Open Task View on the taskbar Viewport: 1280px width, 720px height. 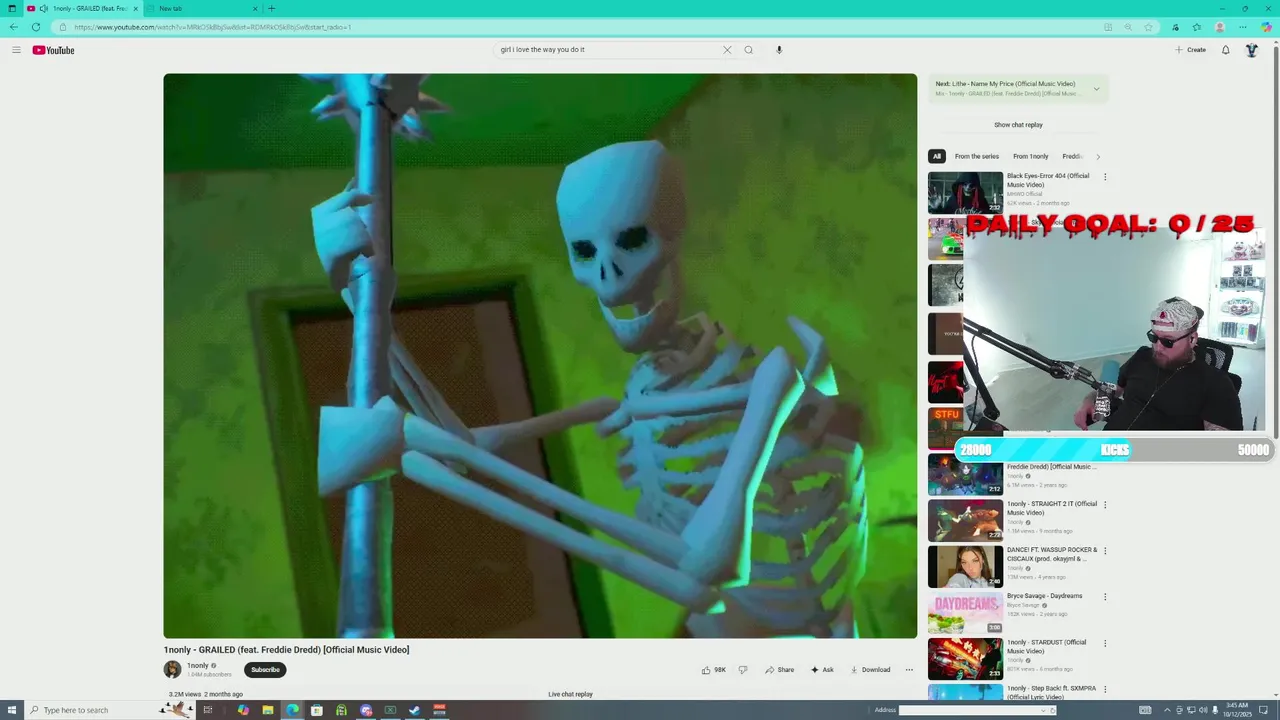pyautogui.click(x=208, y=710)
